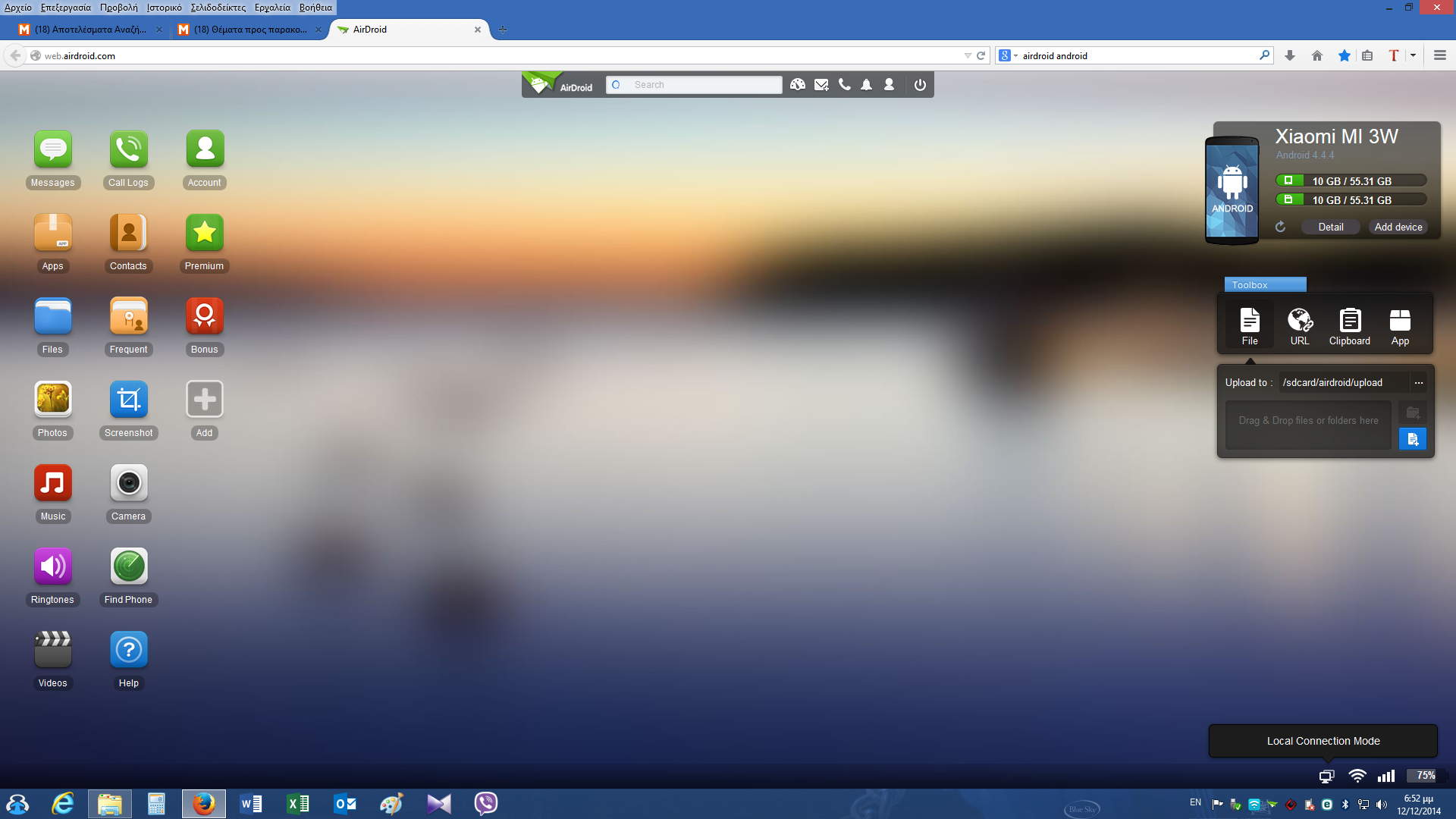
Task: Launch the Screenshot tool icon
Action: [x=128, y=400]
